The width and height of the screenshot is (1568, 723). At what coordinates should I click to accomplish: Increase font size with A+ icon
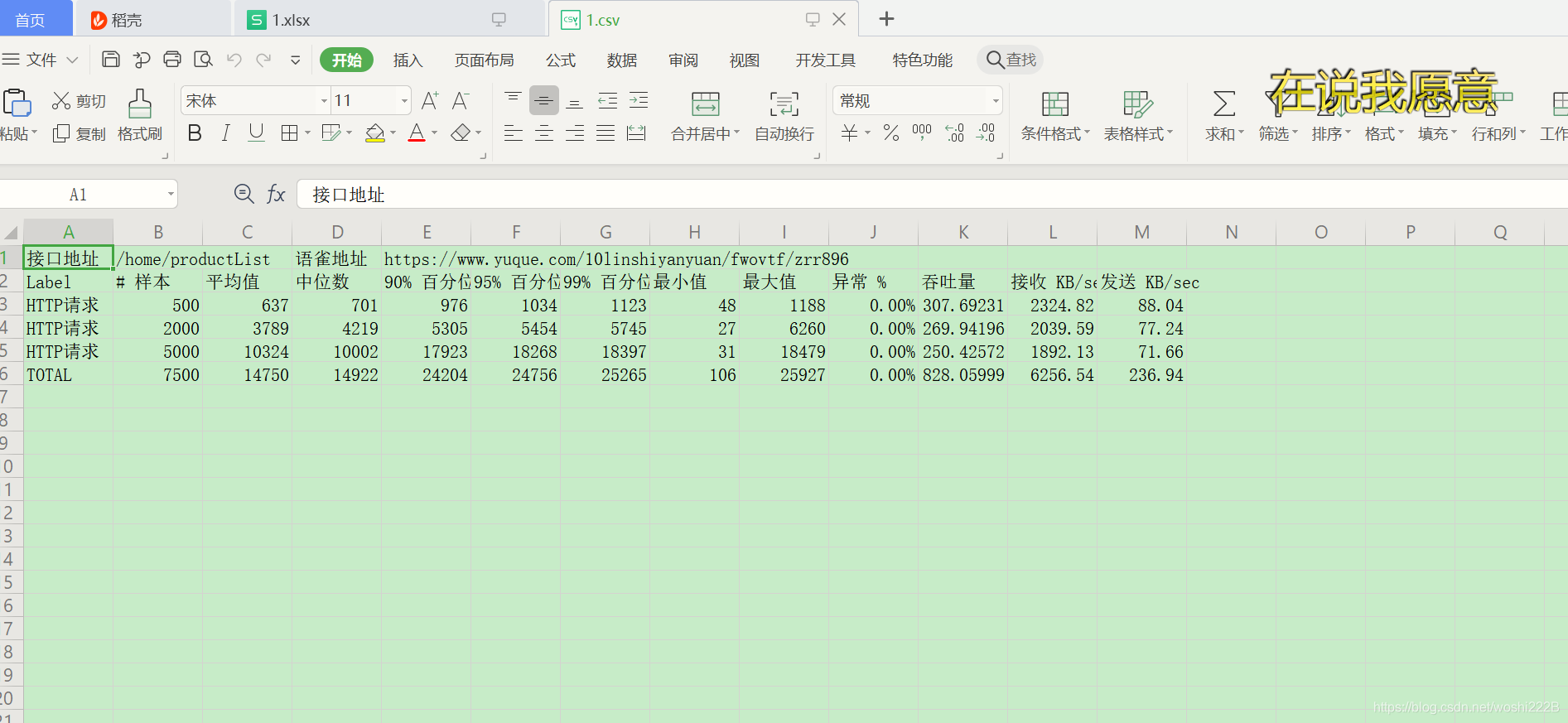coord(430,101)
